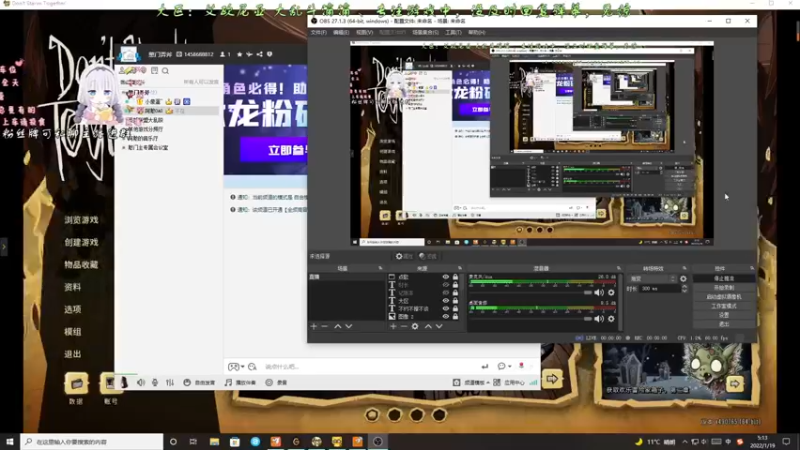Image resolution: width=800 pixels, height=450 pixels.
Task: Open the 视图(V) menu in OBS
Action: 364,32
